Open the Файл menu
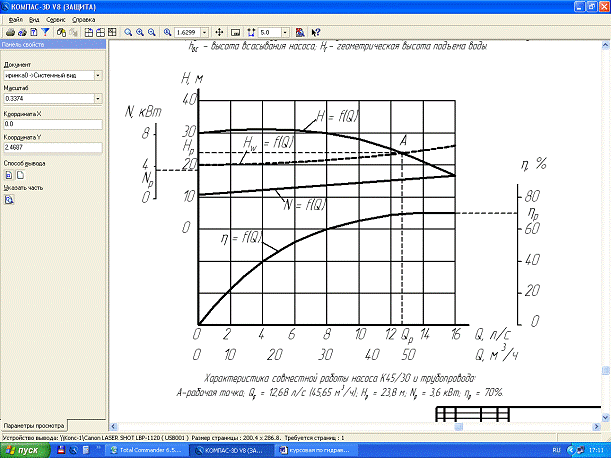 click(12, 19)
